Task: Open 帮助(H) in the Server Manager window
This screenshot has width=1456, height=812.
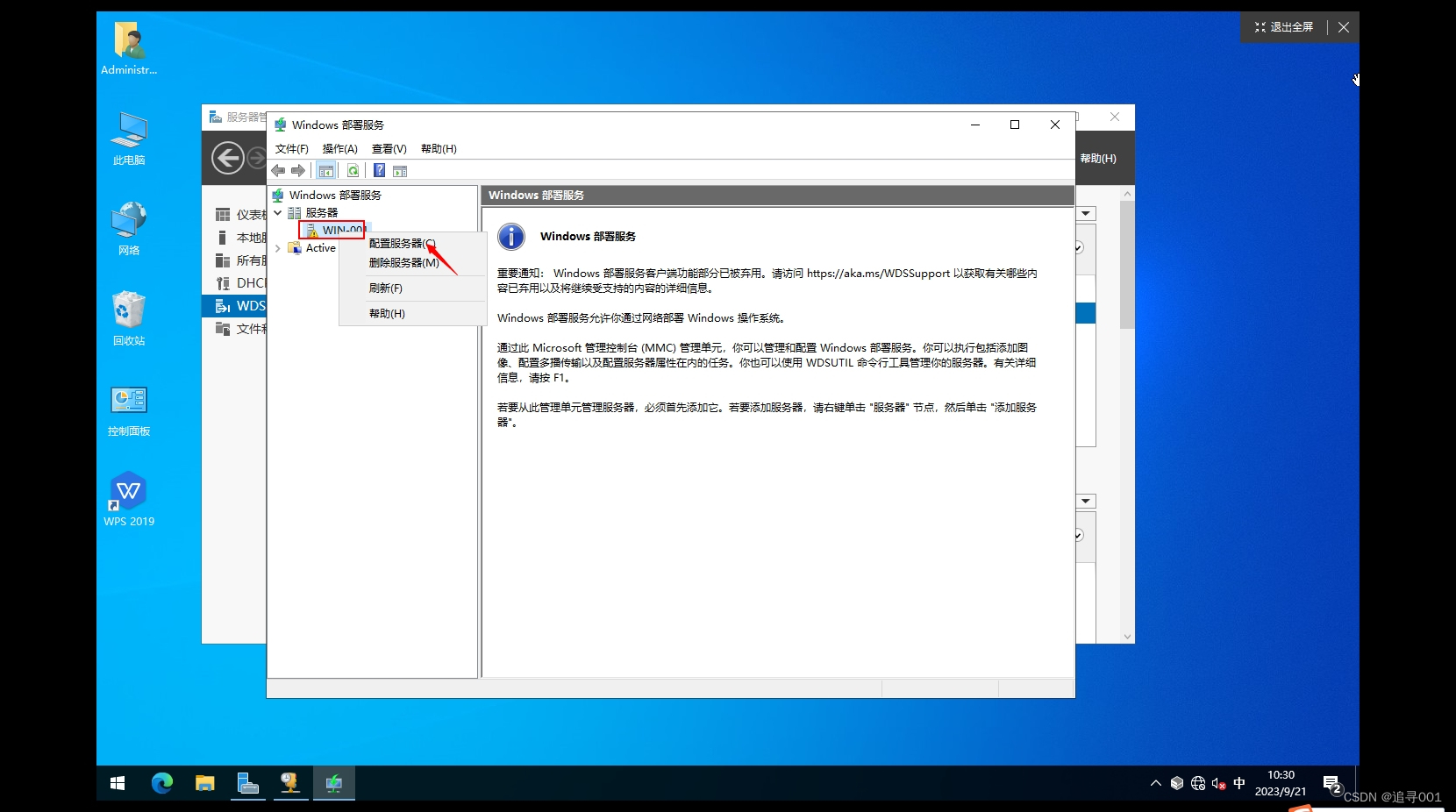Action: [x=1098, y=159]
